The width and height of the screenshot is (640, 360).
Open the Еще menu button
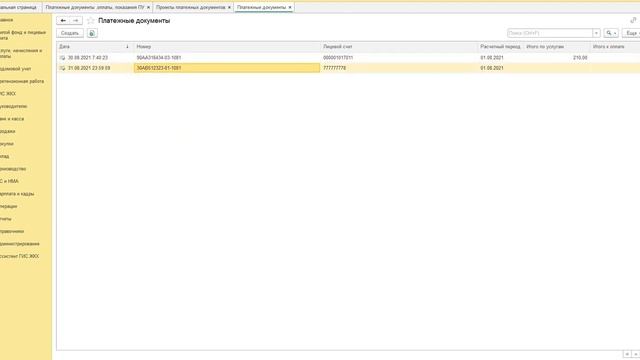click(x=632, y=33)
